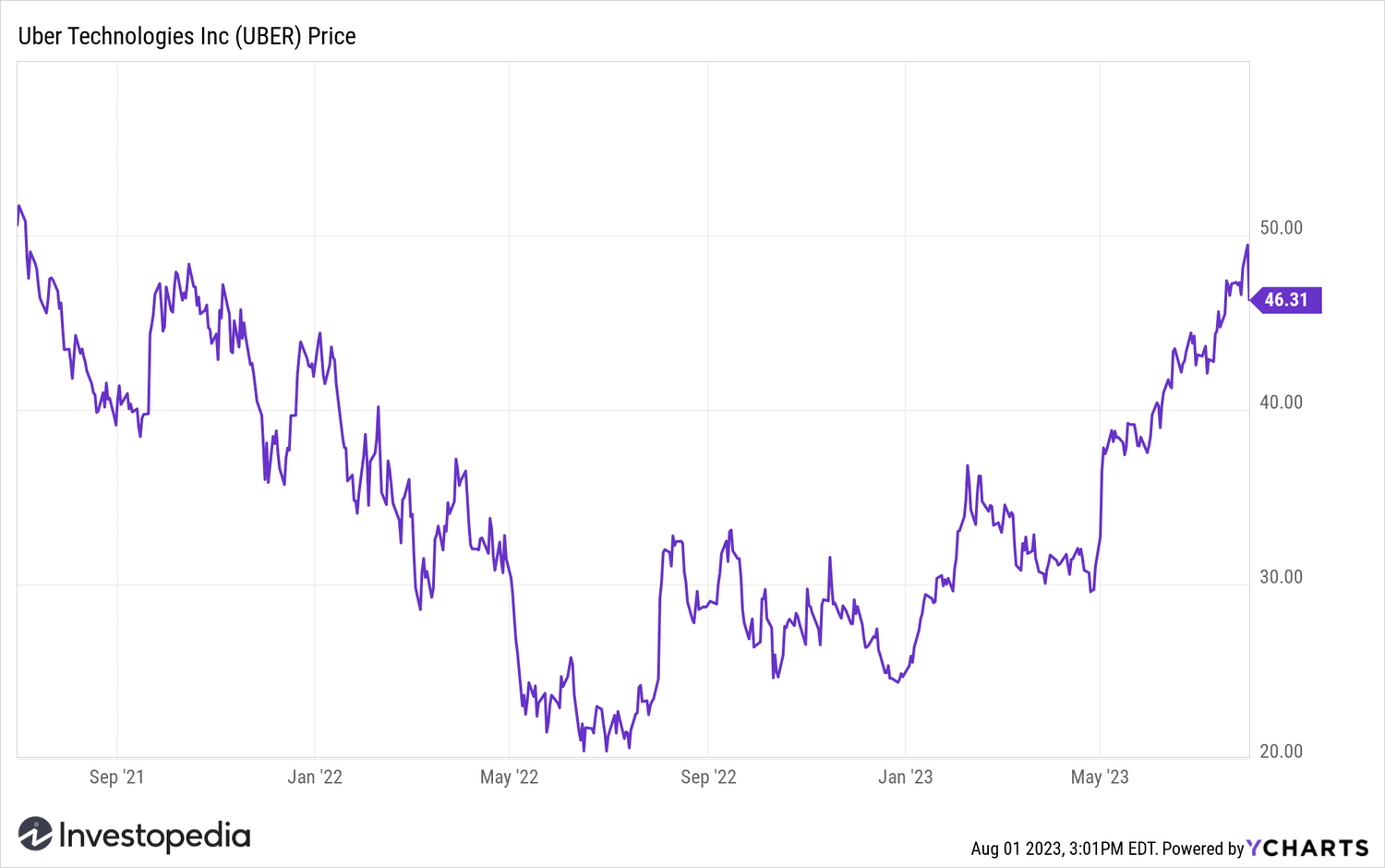The image size is (1385, 868).
Task: Click the price line's starting peak at far left
Action: pos(19,206)
